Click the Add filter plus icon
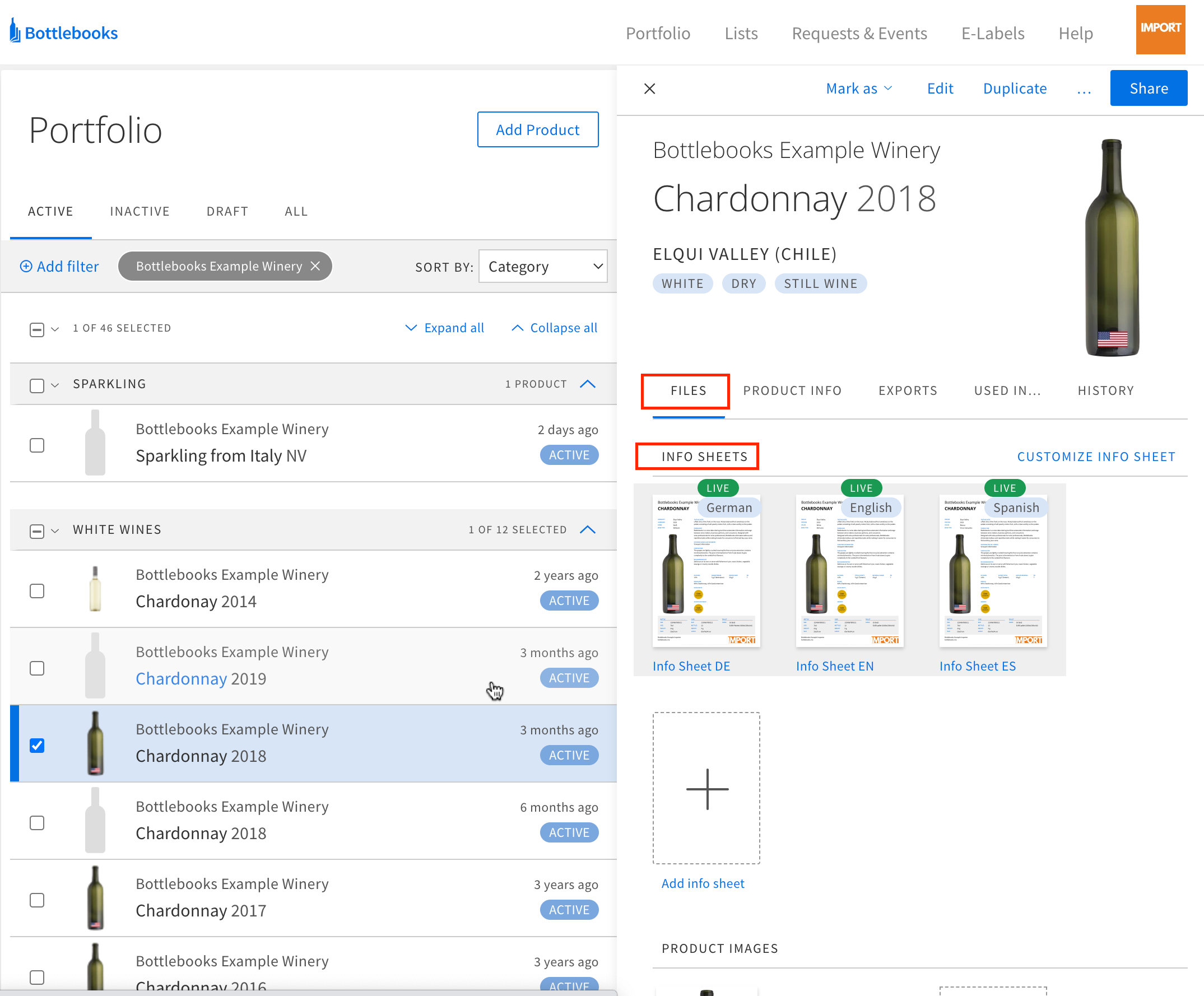This screenshot has width=1204, height=996. 26,266
